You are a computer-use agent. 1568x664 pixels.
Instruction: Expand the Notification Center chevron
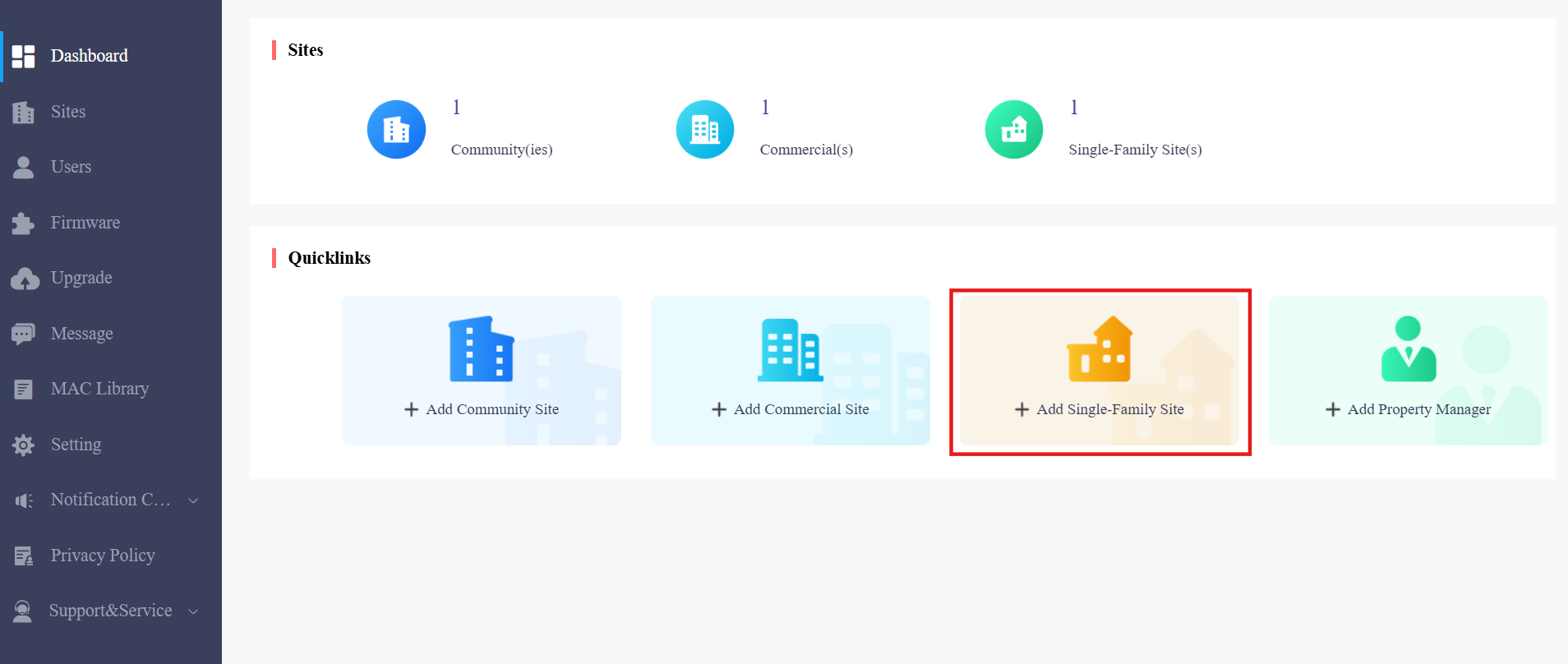click(193, 500)
